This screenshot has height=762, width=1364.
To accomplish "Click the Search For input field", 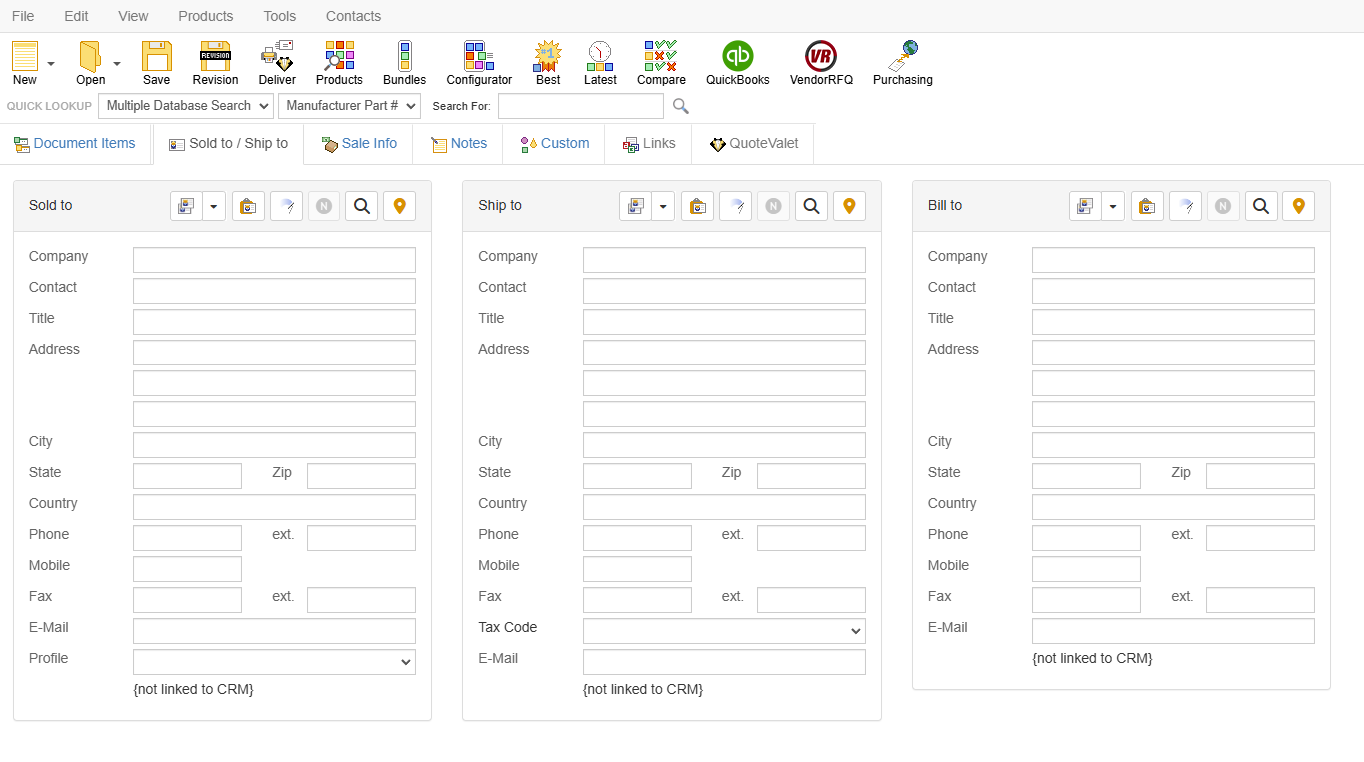I will coord(580,106).
